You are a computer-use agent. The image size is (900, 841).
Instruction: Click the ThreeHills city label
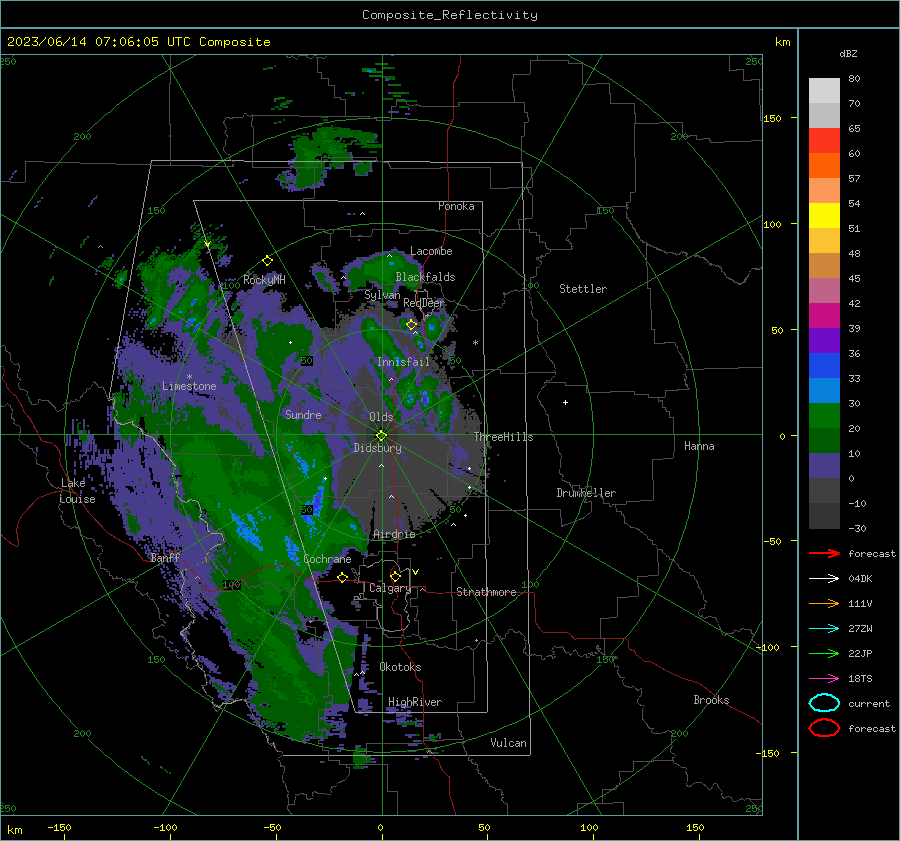tap(503, 437)
